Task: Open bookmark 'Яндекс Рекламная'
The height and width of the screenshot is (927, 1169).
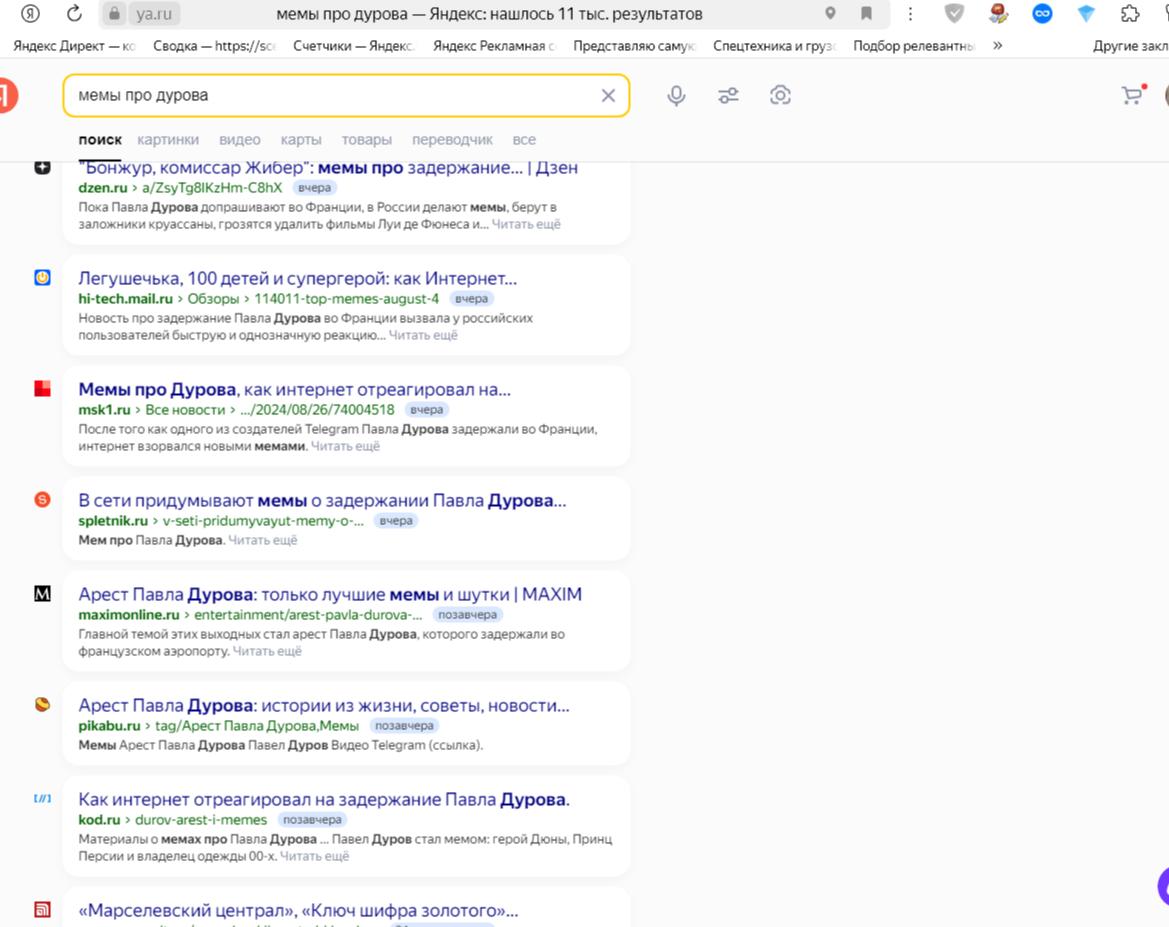Action: [x=494, y=45]
